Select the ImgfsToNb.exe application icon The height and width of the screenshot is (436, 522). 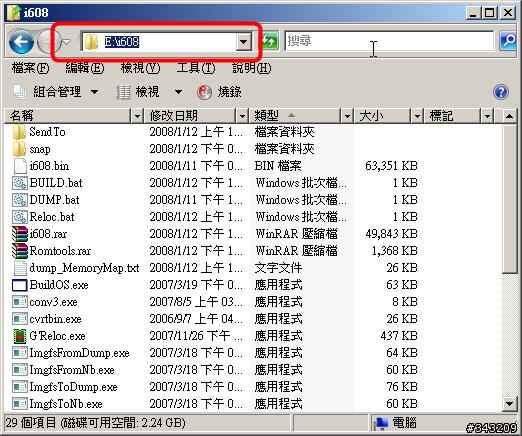20,404
